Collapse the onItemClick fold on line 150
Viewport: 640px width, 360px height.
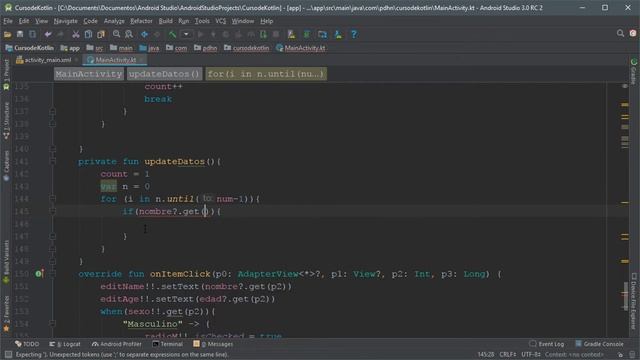(53, 274)
